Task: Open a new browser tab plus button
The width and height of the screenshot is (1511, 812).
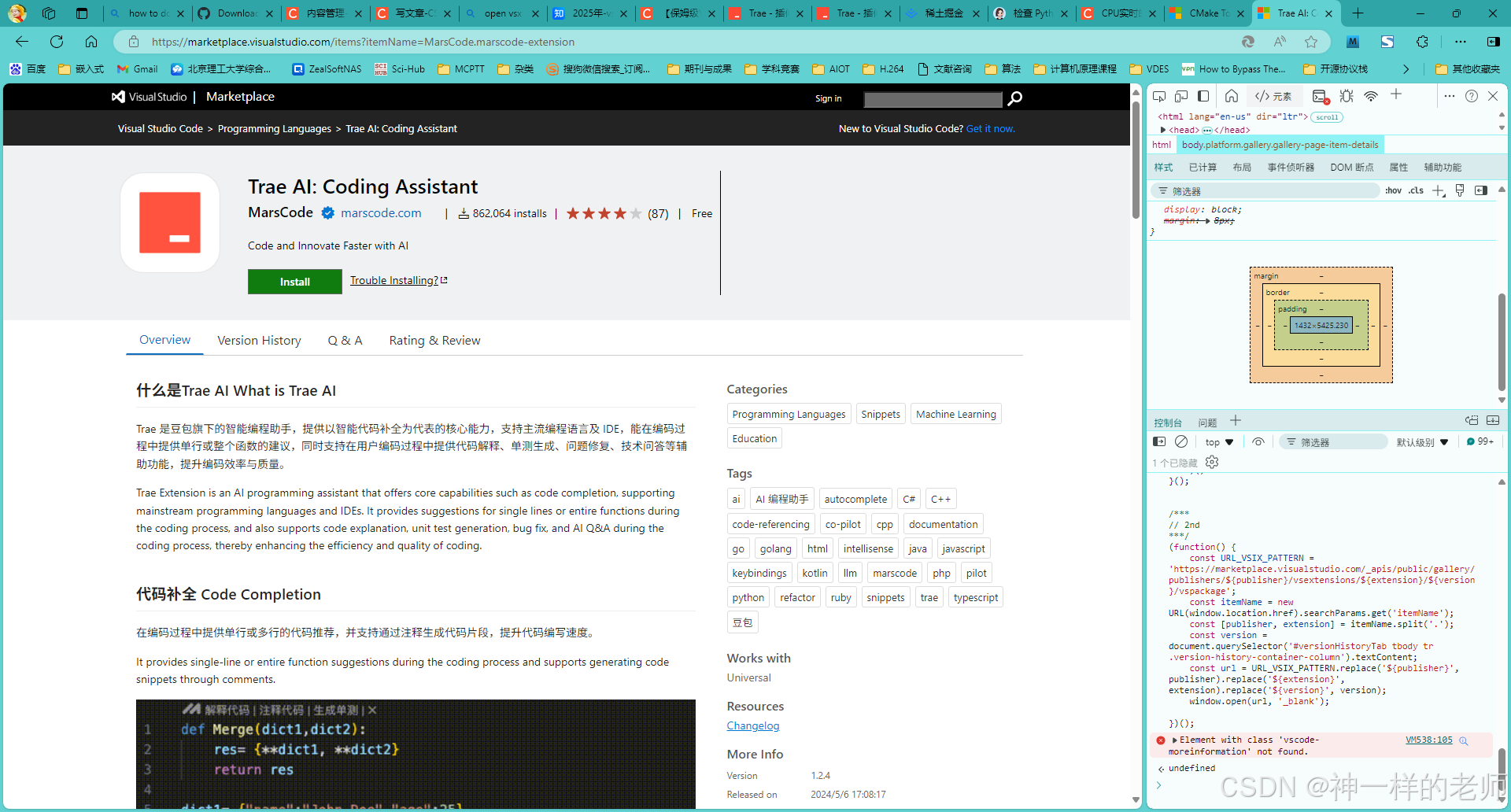Action: (1358, 13)
